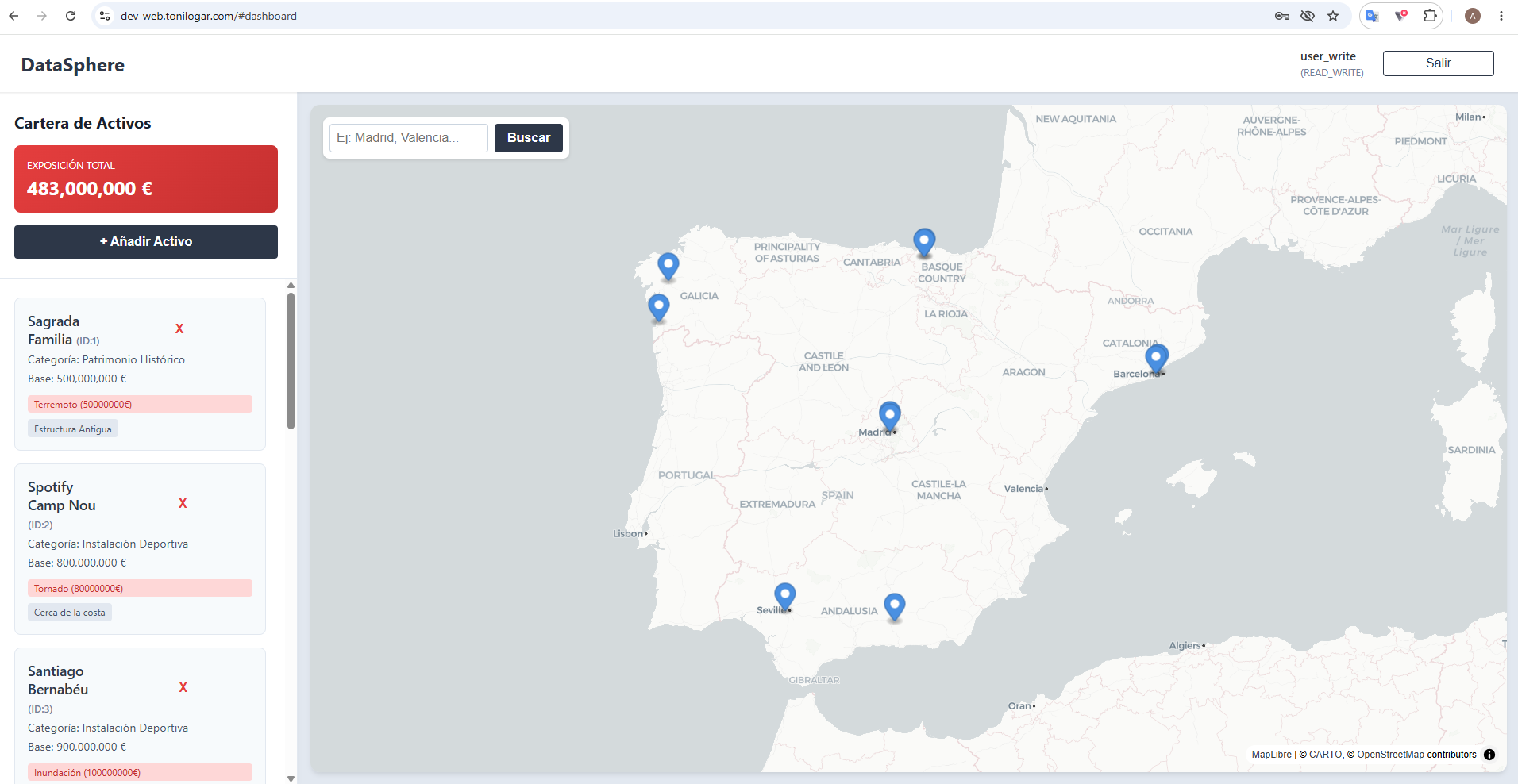
Task: Focus the city search input field
Action: coord(409,138)
